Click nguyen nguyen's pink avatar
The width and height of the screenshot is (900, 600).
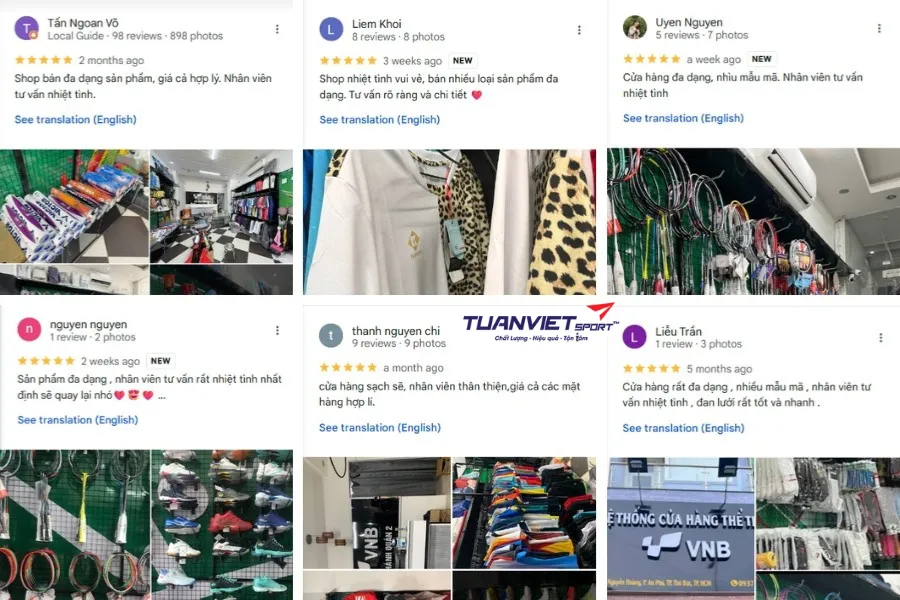29,330
